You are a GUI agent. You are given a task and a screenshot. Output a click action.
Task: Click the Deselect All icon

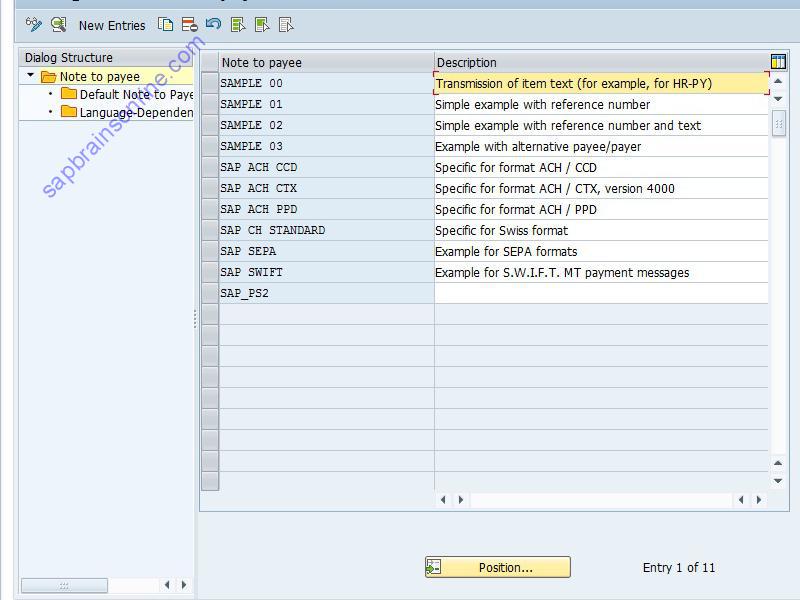[283, 25]
